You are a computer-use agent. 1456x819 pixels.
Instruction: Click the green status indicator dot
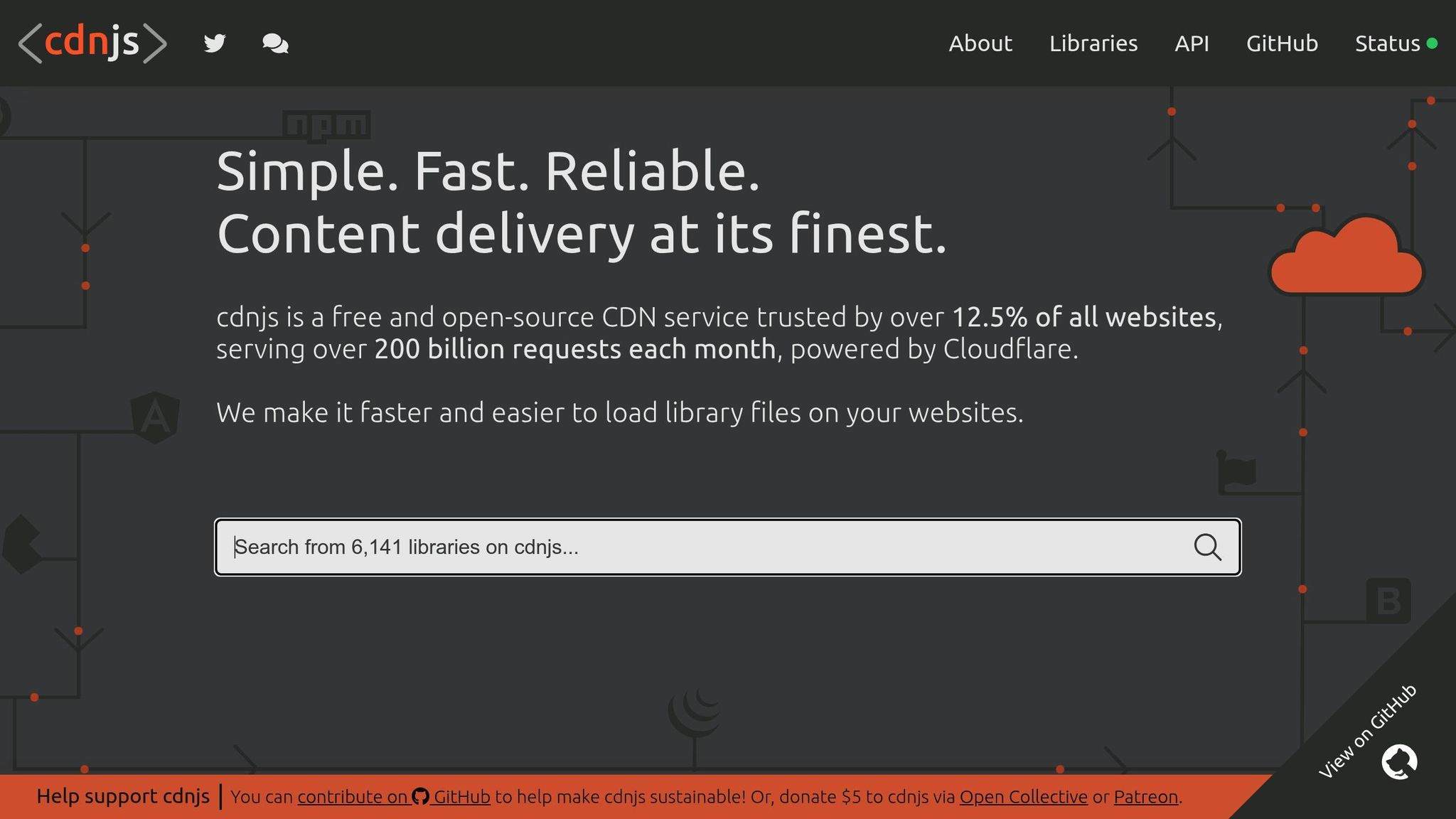tap(1433, 43)
